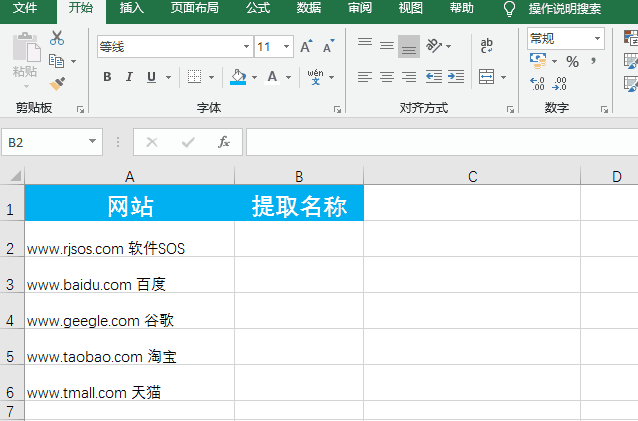Open the font size dropdown
This screenshot has width=638, height=421.
click(286, 46)
